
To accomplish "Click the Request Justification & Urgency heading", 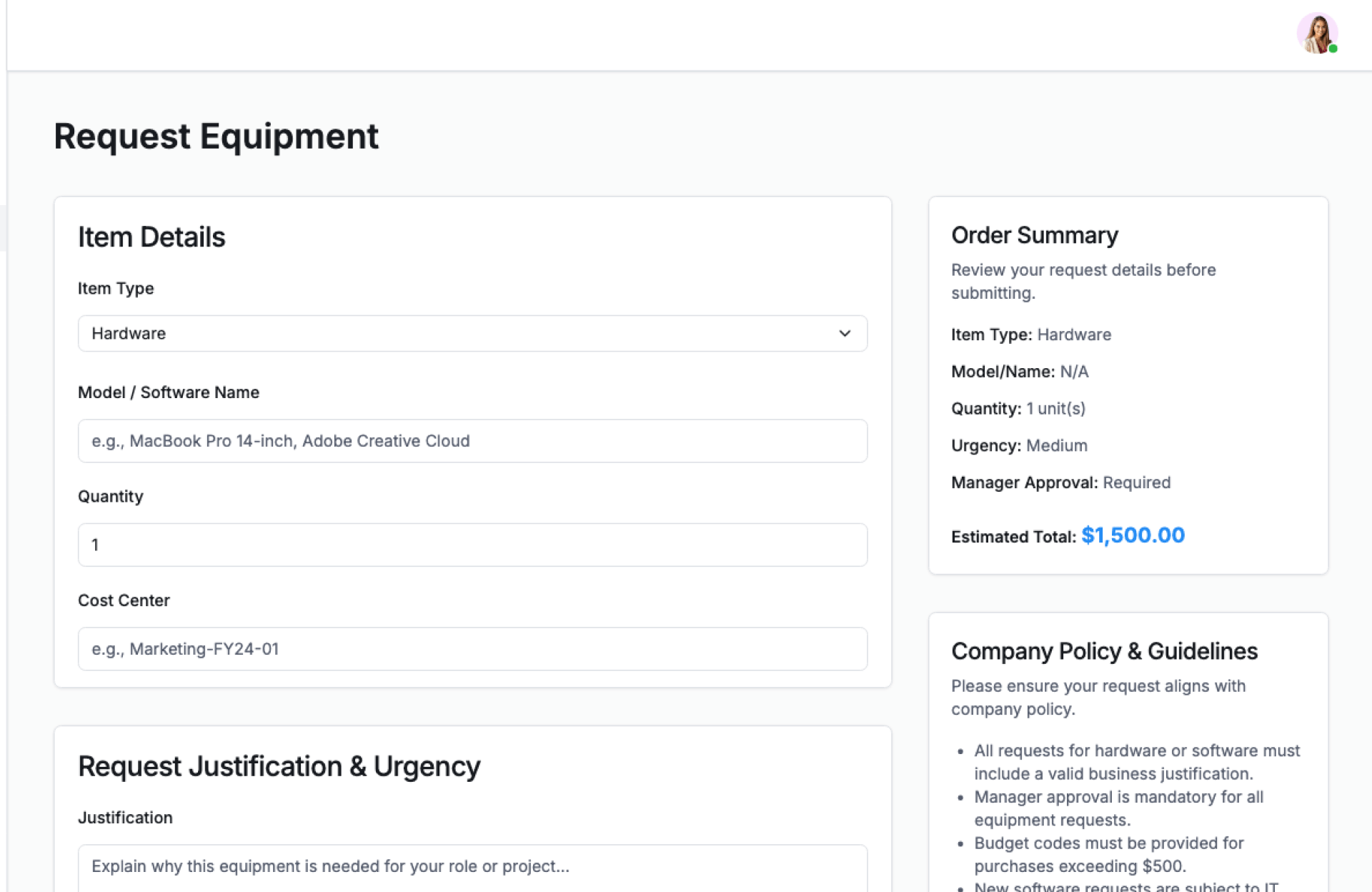I will pos(279,766).
